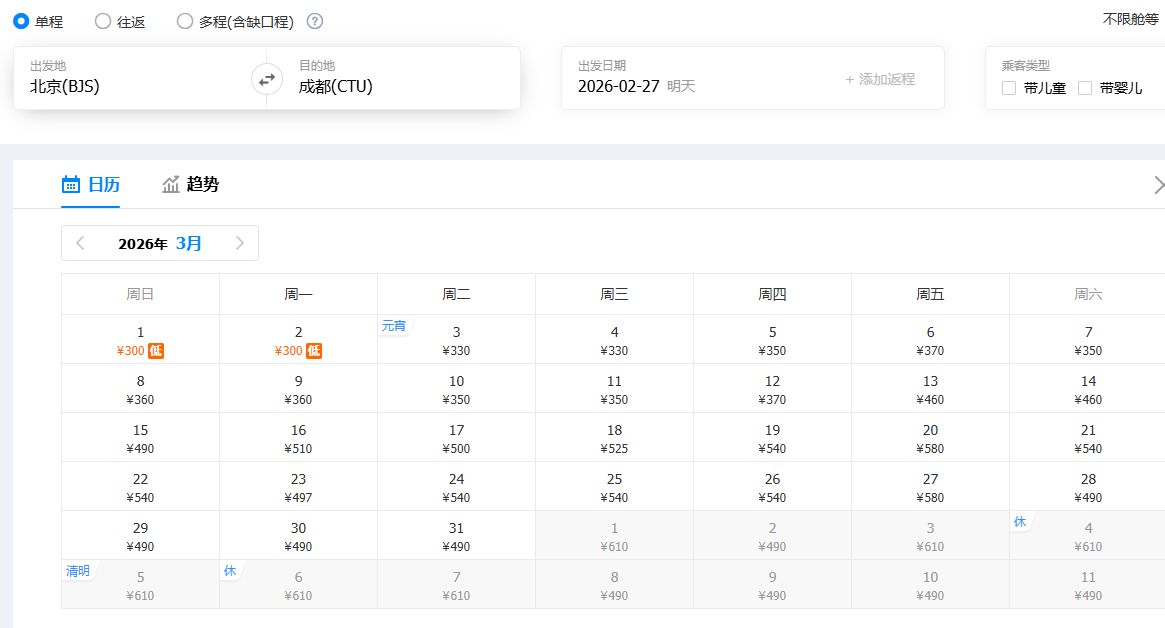Click 添加返程 to add return trip
Viewport: 1165px width, 628px height.
pyautogui.click(x=880, y=79)
